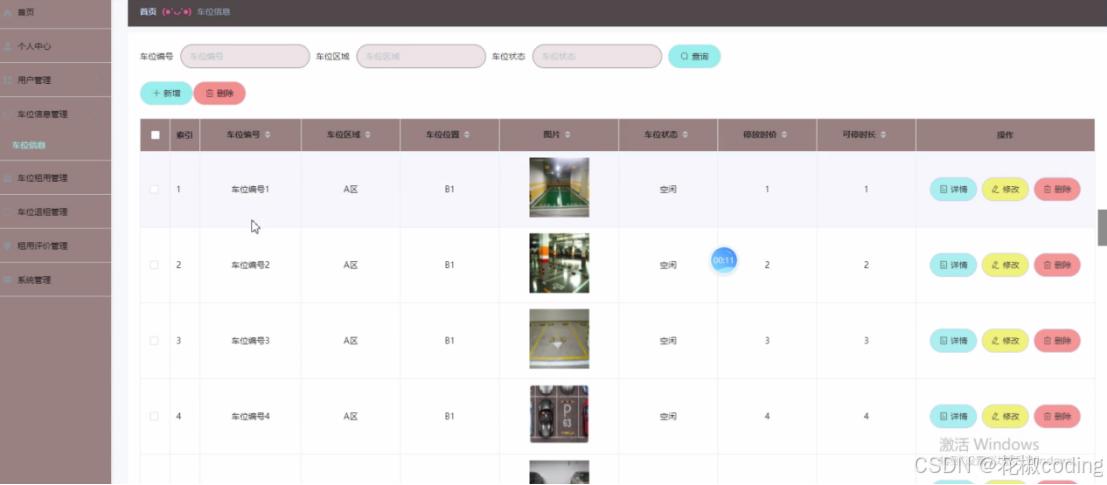This screenshot has width=1107, height=485.
Task: Click the 查询 search button
Action: coord(694,56)
